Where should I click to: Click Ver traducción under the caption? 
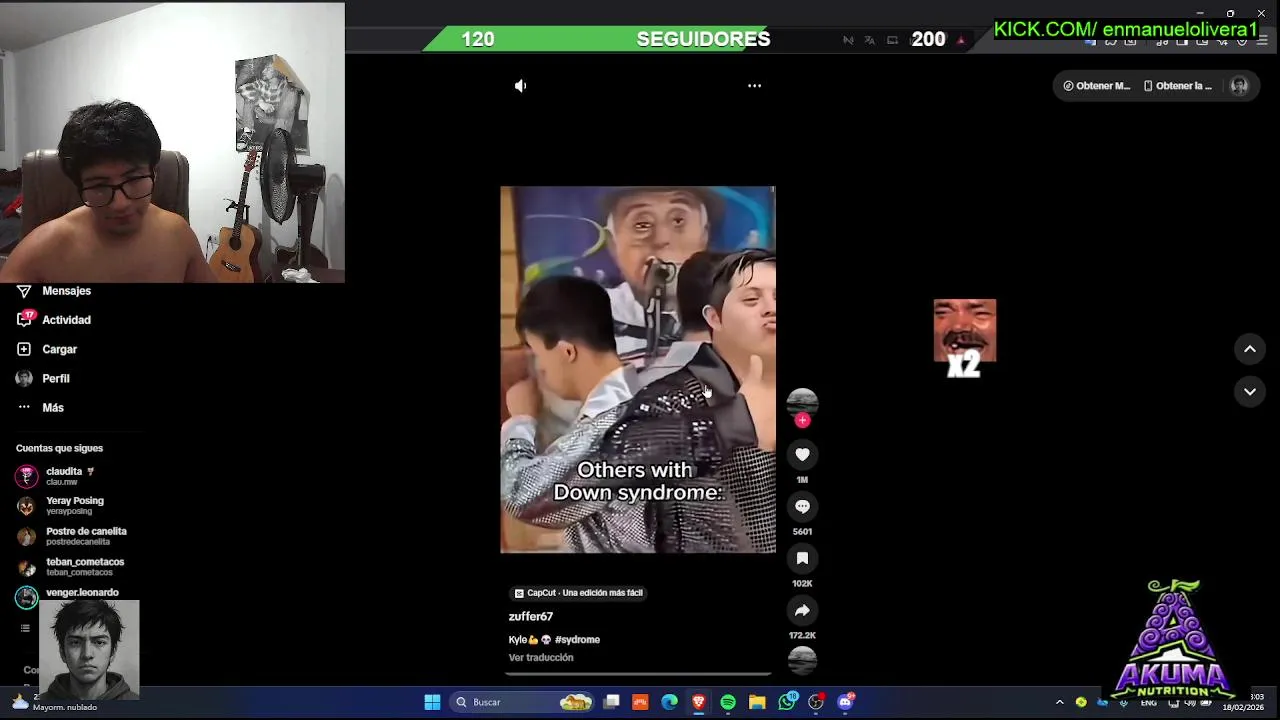click(541, 658)
